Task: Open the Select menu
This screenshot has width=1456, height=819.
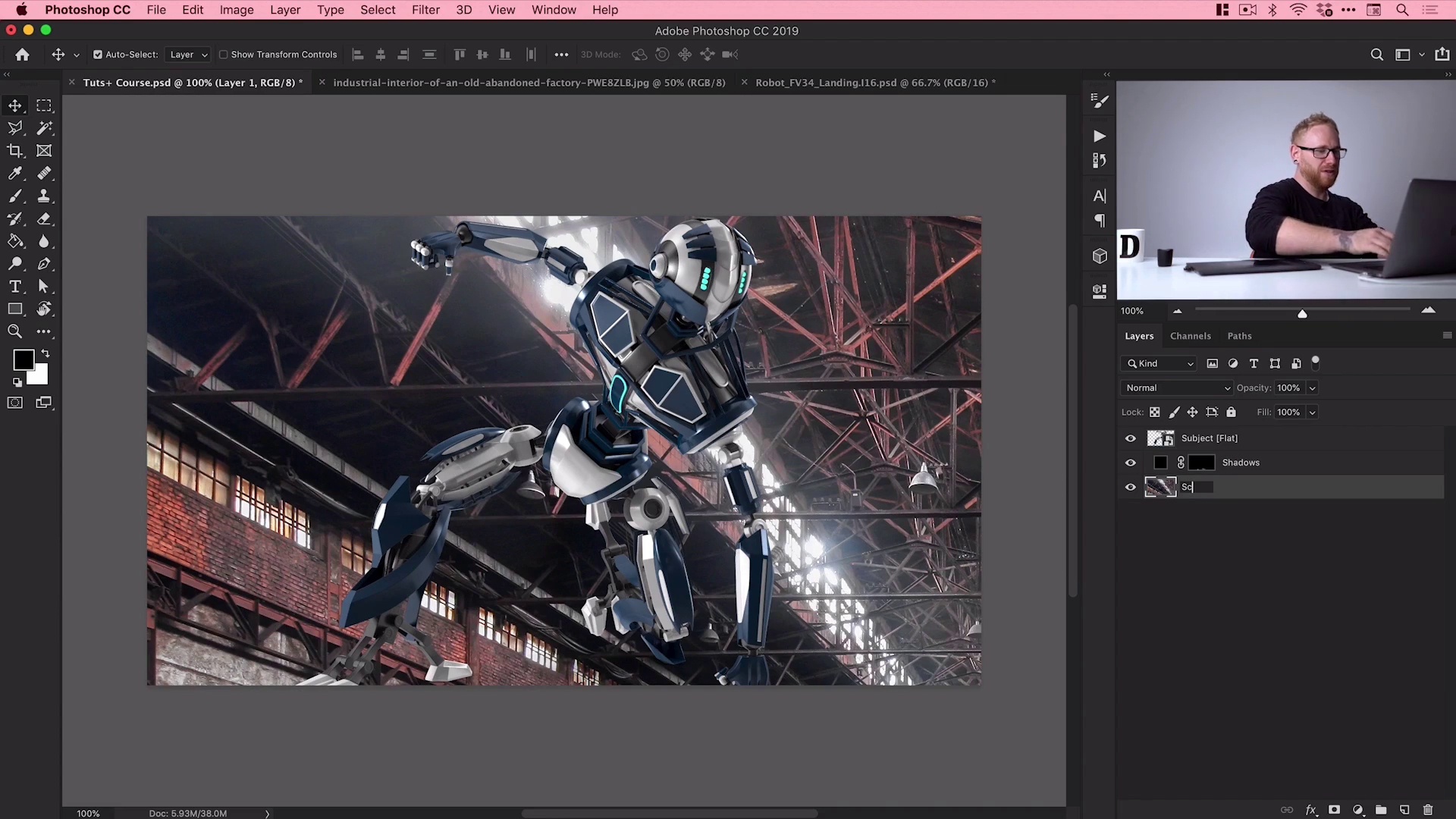Action: coord(377,9)
